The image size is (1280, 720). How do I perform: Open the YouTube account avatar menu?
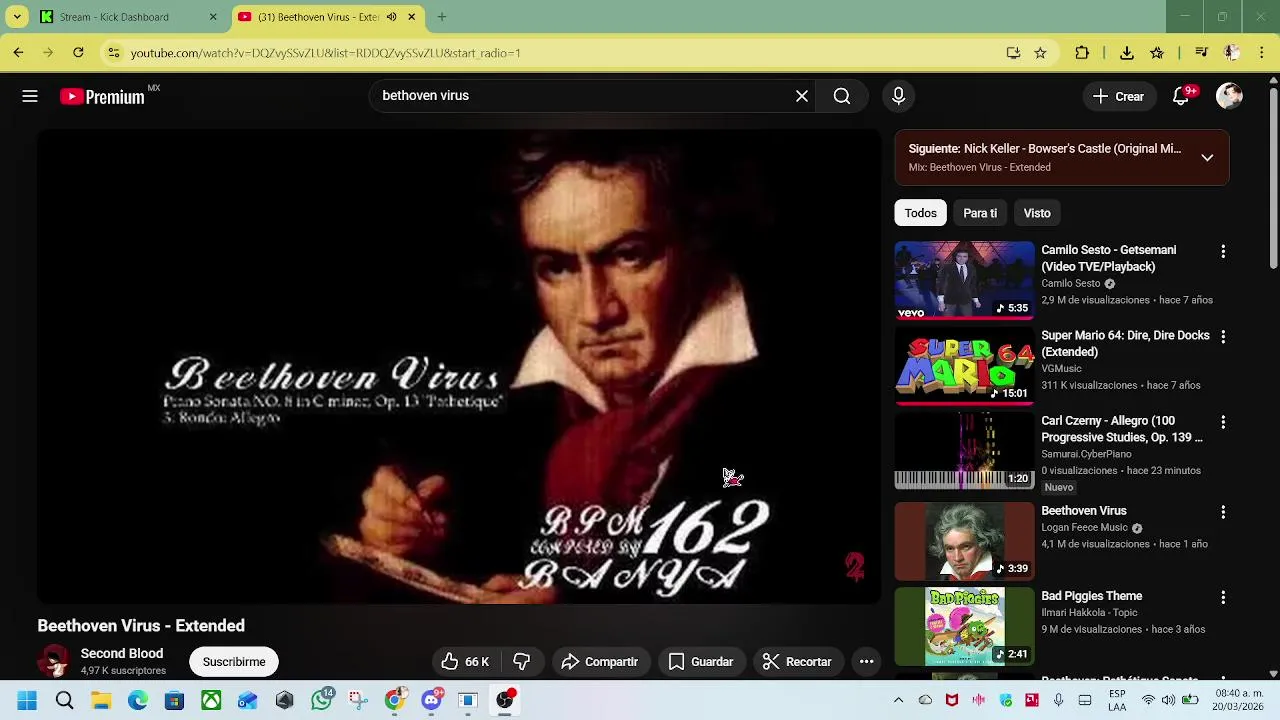pyautogui.click(x=1229, y=96)
